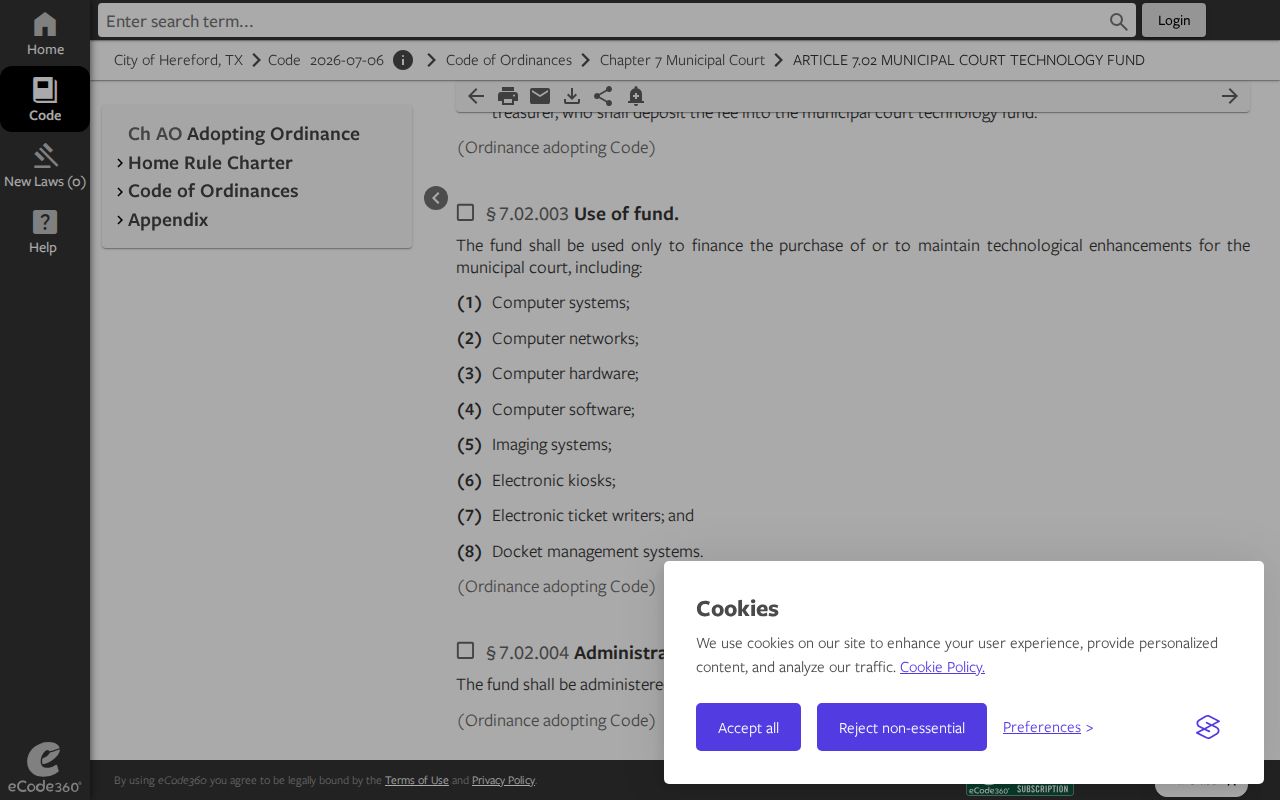
Task: Click the eCode360 logo
Action: click(x=44, y=768)
